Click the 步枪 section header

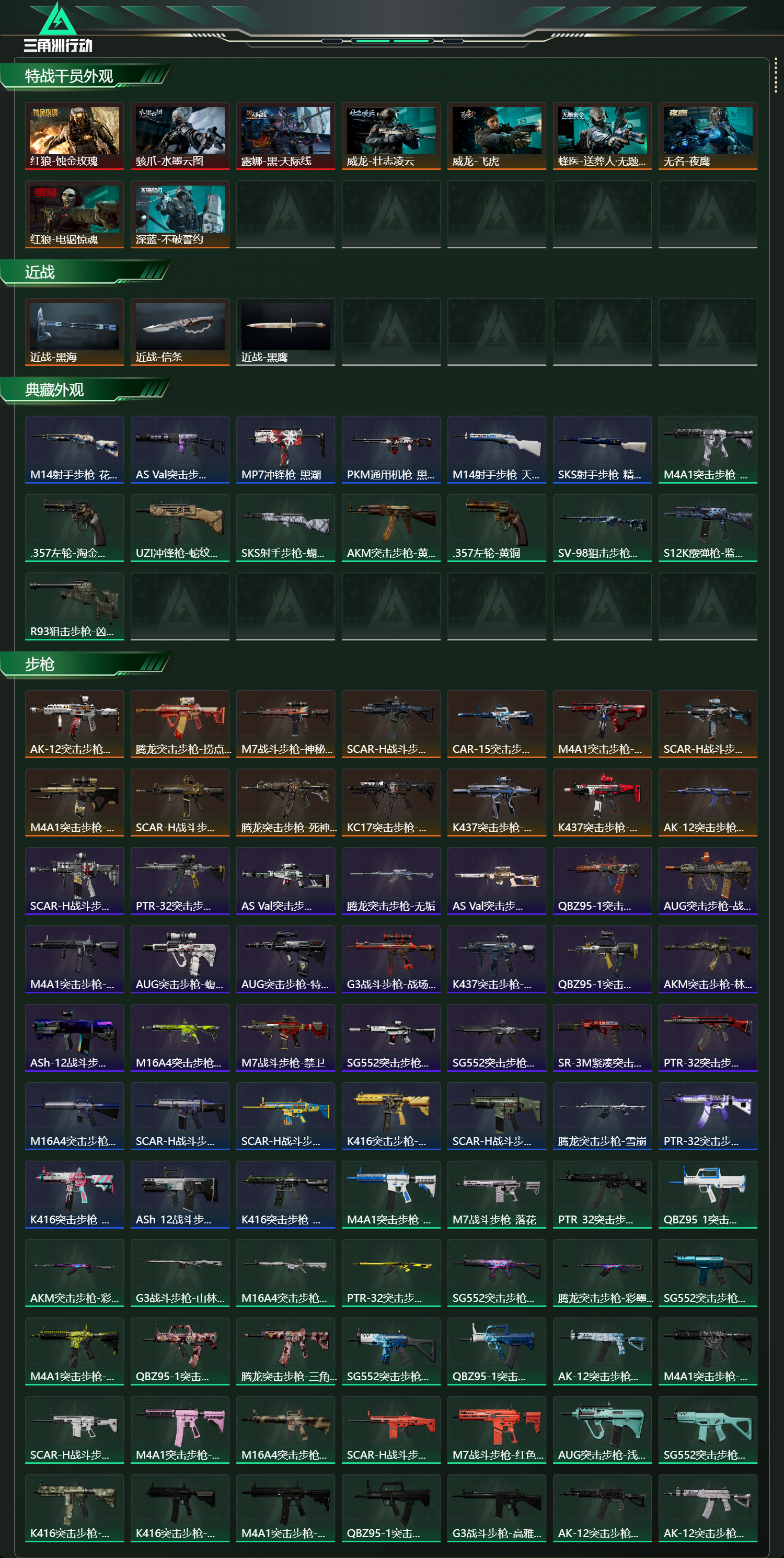(40, 664)
